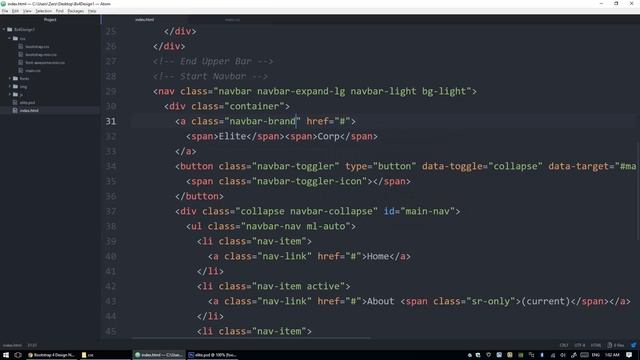Click id="main-nav" attribute on line 37

click(x=419, y=211)
